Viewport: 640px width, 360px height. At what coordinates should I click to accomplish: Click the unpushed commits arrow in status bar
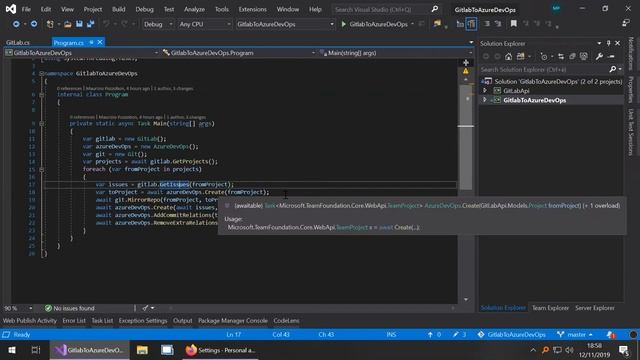point(430,334)
